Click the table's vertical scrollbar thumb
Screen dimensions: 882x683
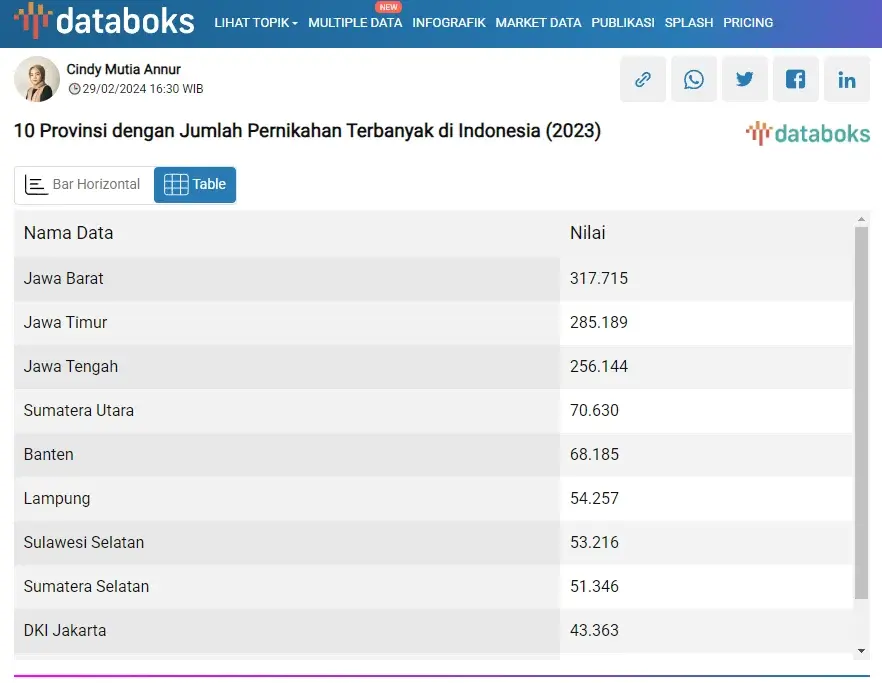[861, 410]
